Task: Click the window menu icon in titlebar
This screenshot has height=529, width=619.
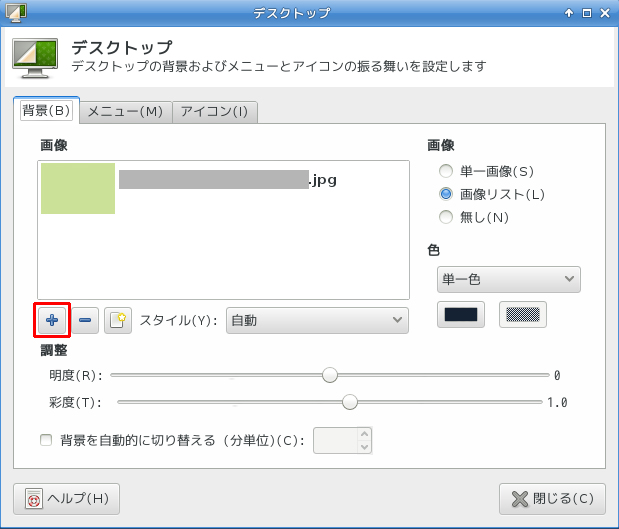Action: point(11,13)
